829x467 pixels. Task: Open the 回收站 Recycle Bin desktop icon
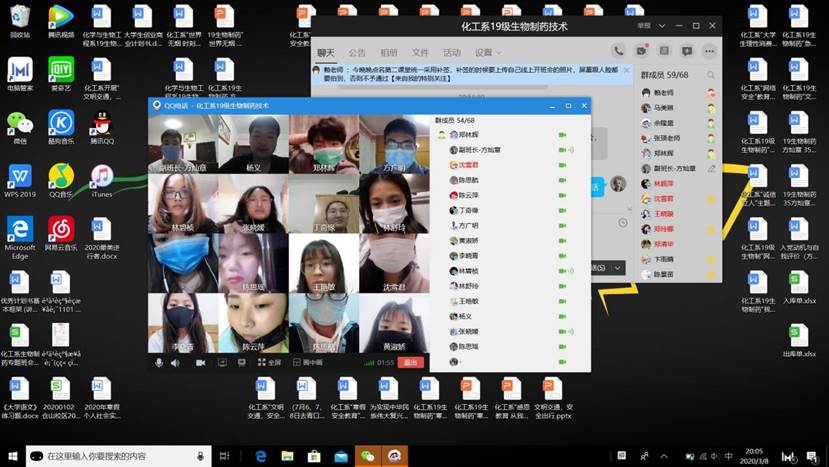20,22
